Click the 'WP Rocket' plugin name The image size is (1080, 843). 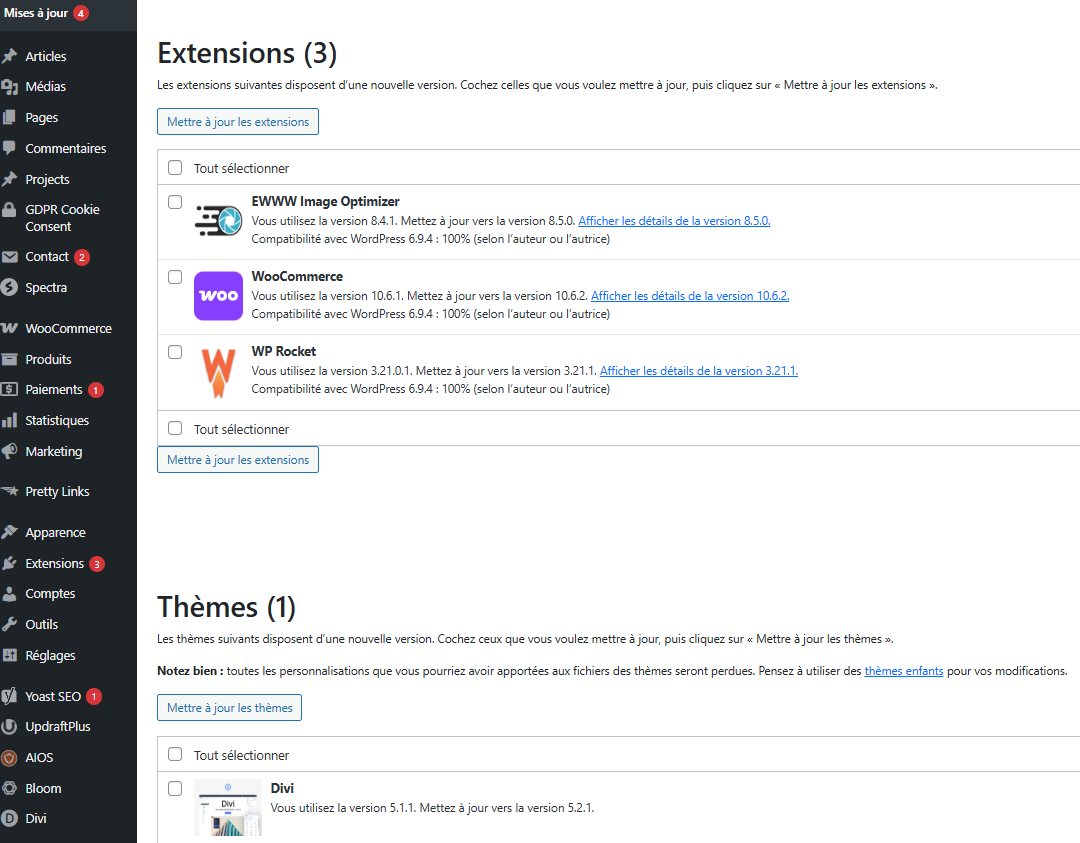click(284, 352)
